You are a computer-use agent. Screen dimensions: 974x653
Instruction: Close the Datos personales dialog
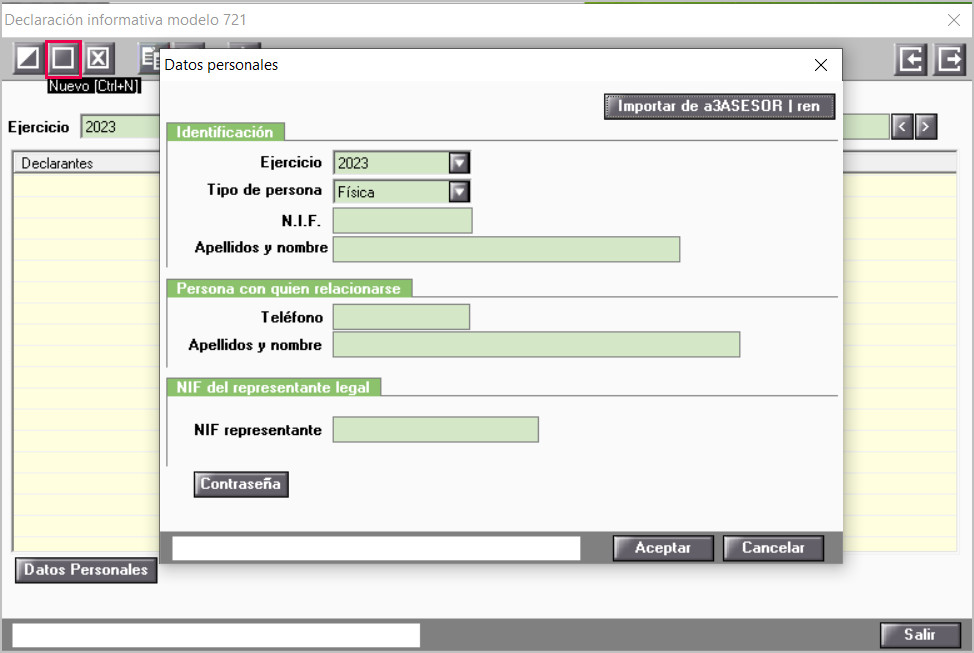tap(821, 65)
